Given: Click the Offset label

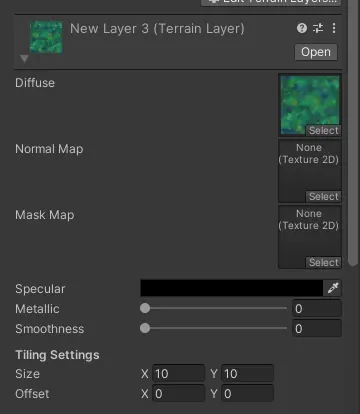Looking at the screenshot, I should tap(32, 394).
